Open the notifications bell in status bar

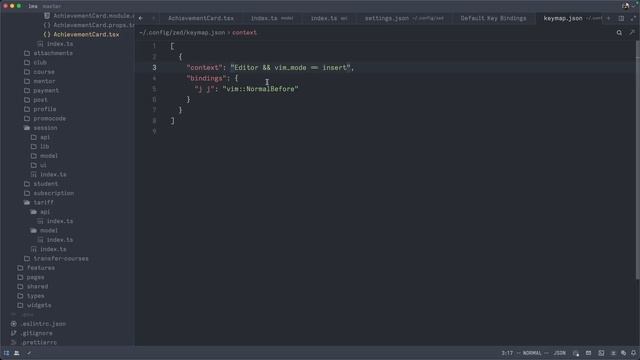(x=633, y=353)
